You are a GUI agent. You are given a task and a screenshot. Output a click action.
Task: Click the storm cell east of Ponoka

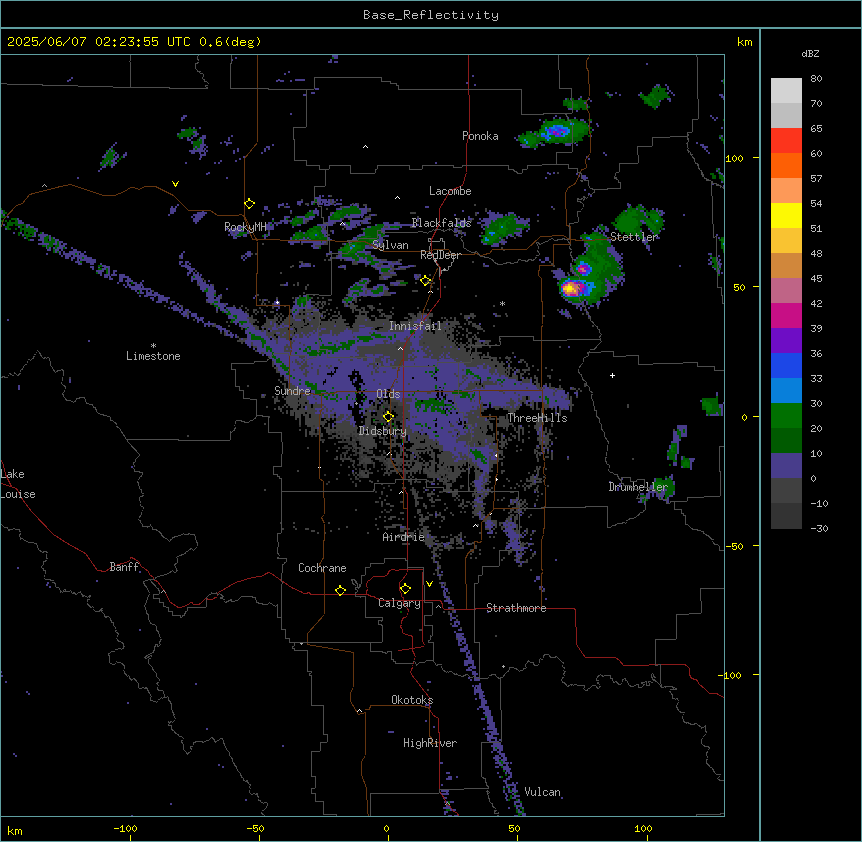point(556,132)
